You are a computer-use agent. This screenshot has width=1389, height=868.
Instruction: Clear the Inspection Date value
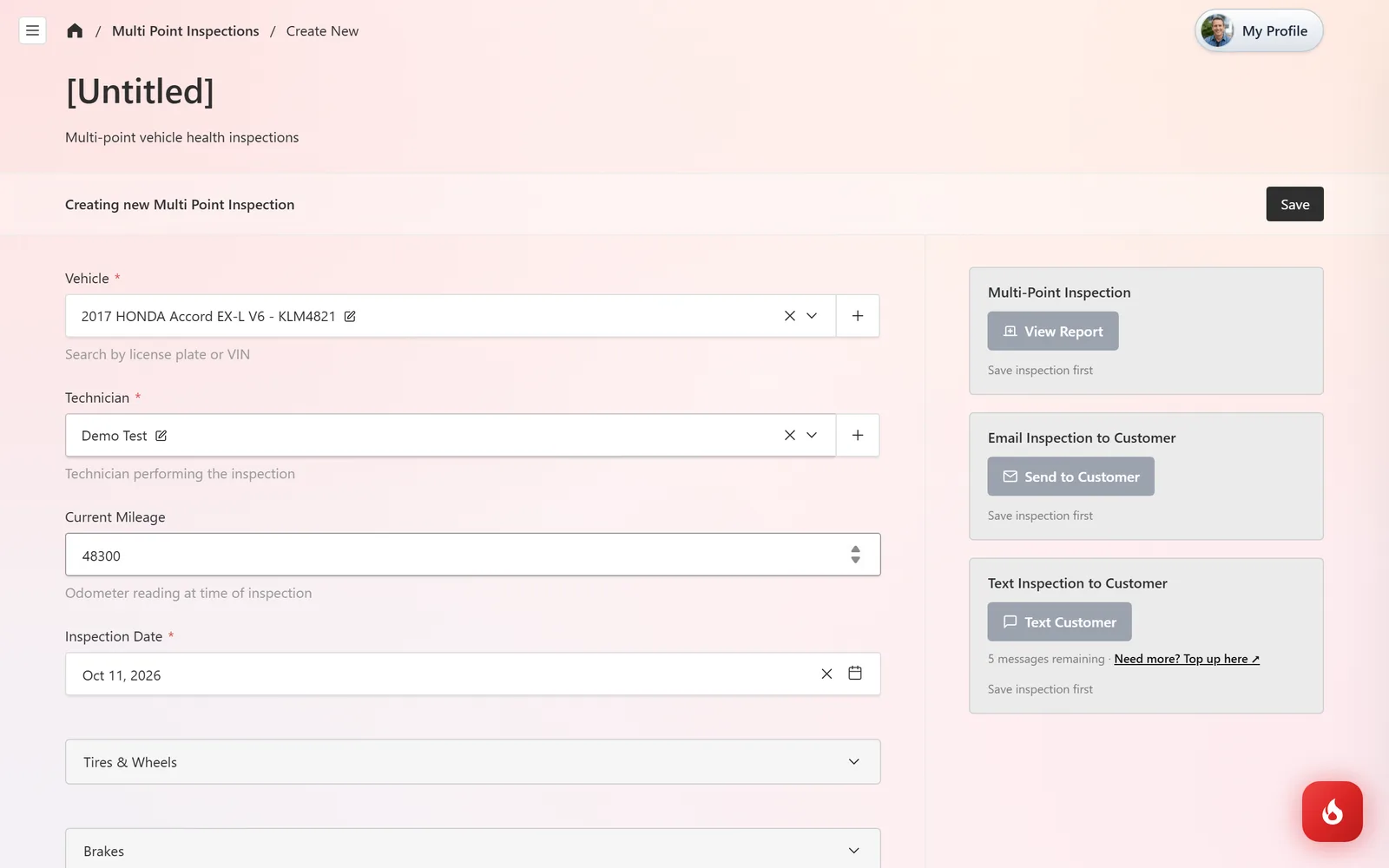click(x=826, y=674)
